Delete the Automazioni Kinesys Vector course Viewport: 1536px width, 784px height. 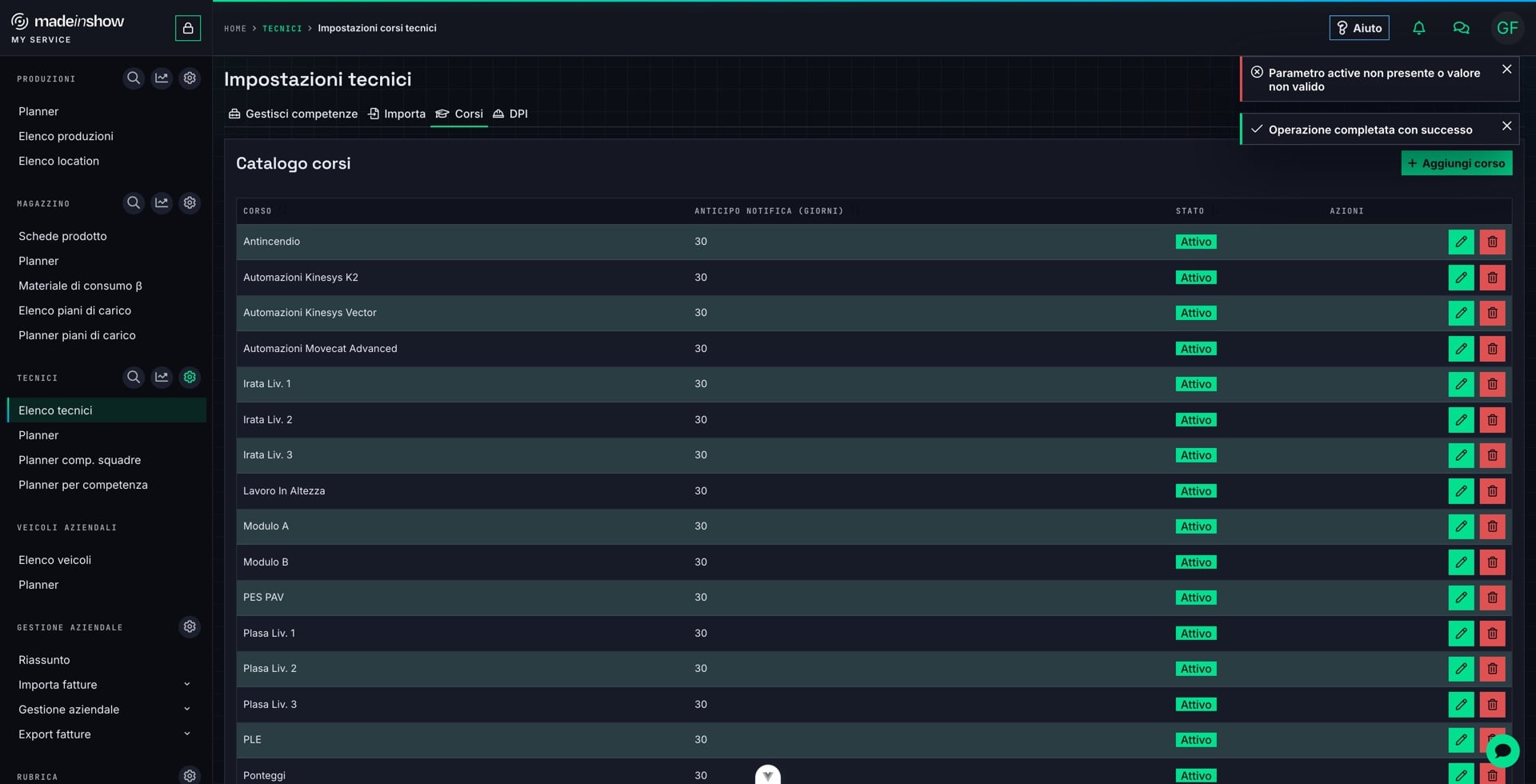1492,313
